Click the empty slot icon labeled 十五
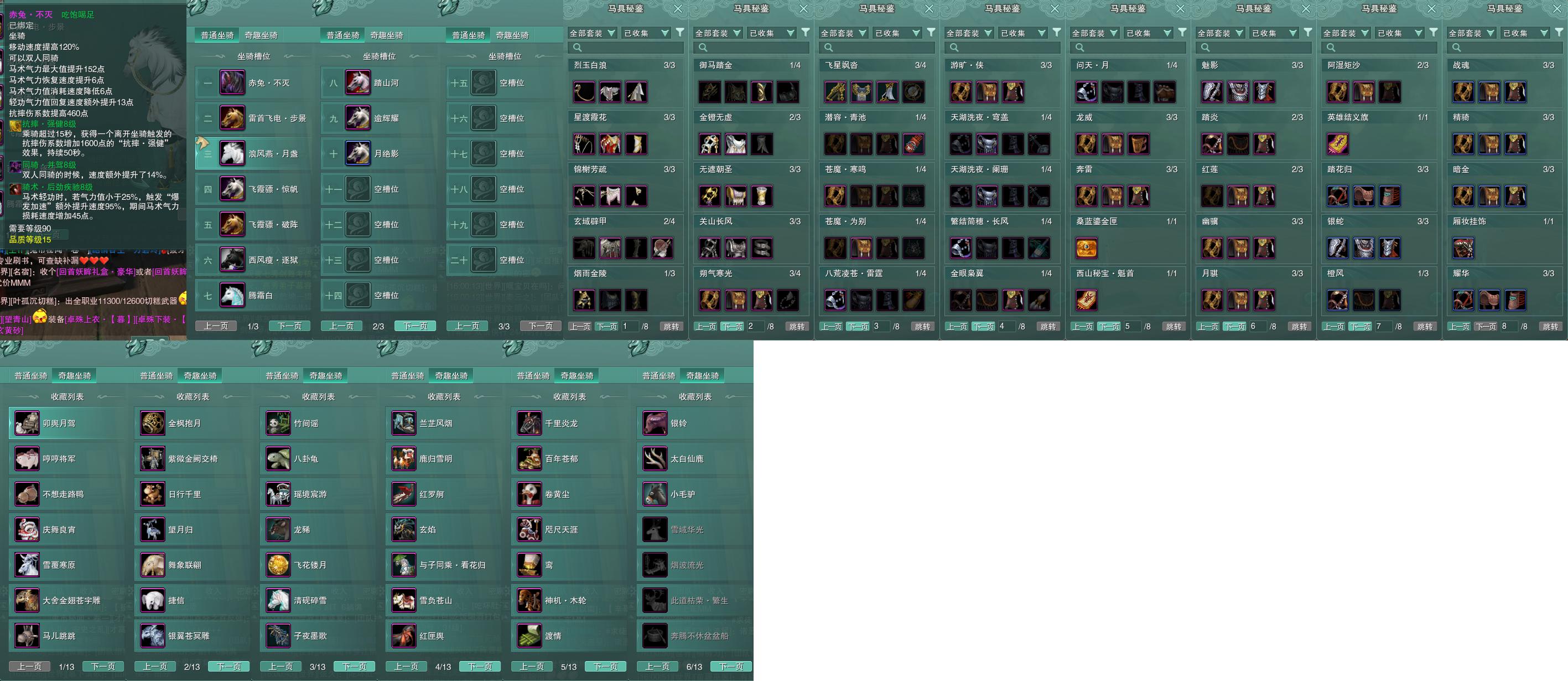Screen dimensions: 1568x681 click(484, 83)
